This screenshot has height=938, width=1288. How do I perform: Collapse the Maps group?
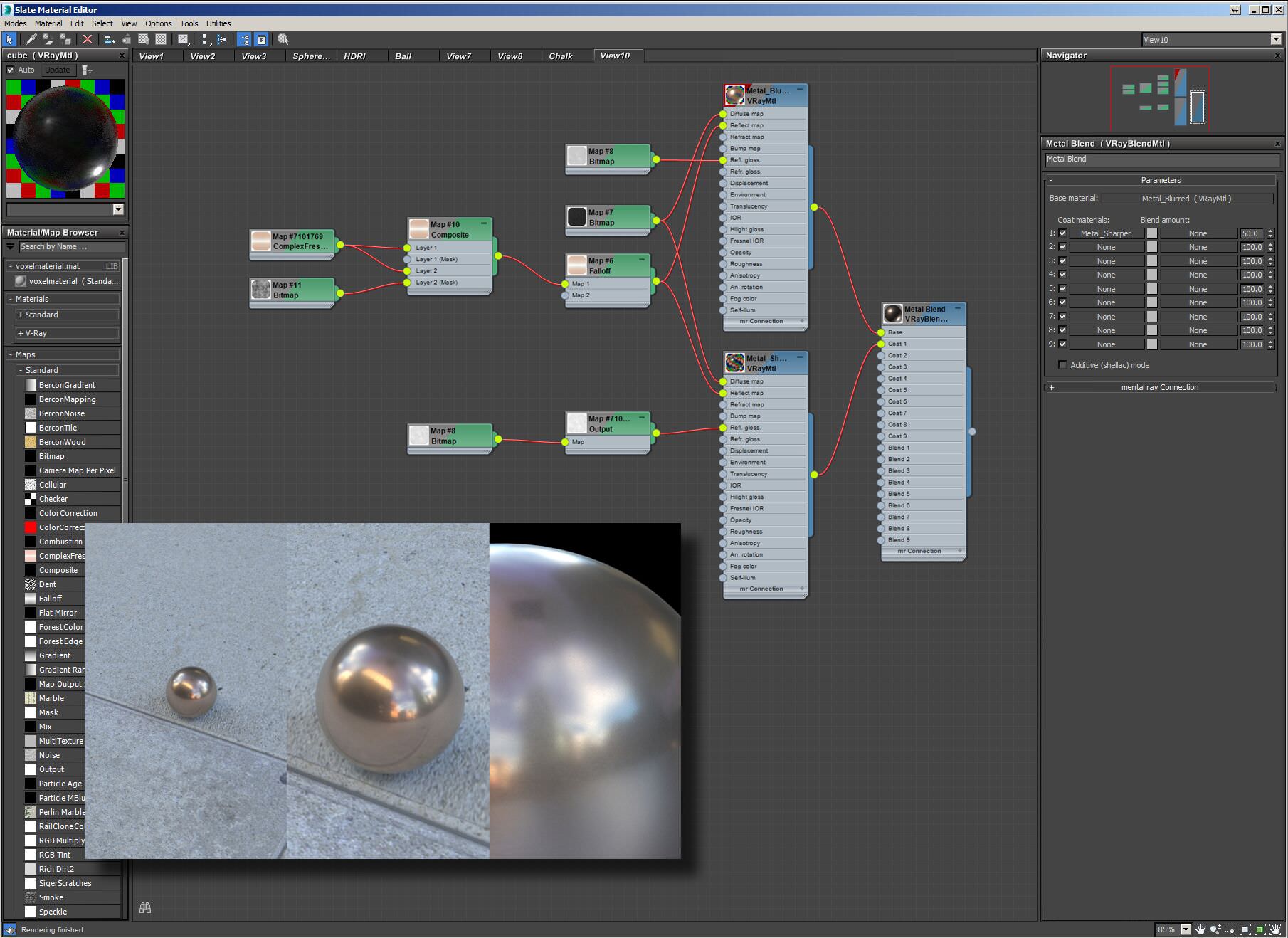tap(11, 354)
